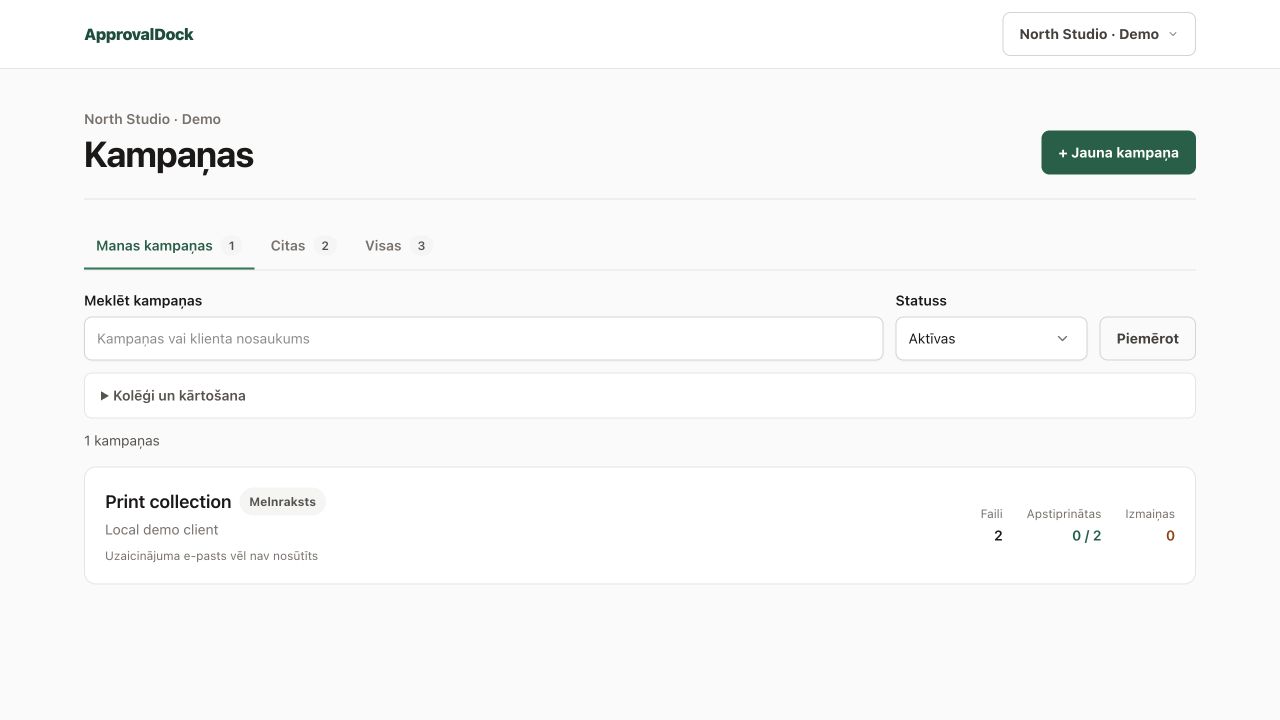Open the Print collection campaign

point(640,525)
